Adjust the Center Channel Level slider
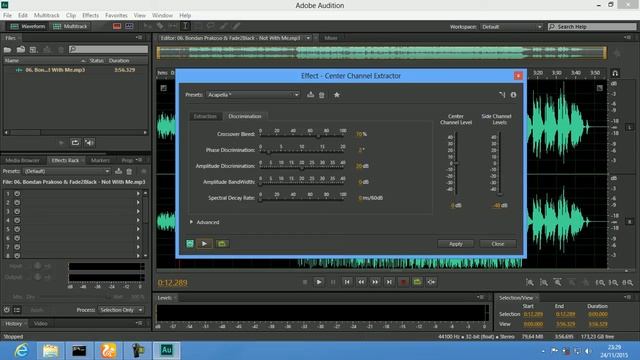The height and width of the screenshot is (360, 640). [456, 163]
